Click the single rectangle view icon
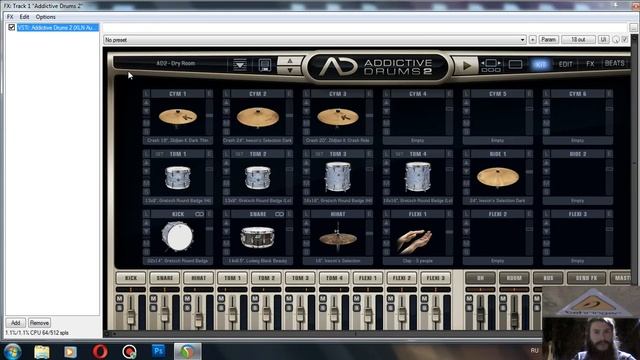The width and height of the screenshot is (640, 360). [x=515, y=64]
